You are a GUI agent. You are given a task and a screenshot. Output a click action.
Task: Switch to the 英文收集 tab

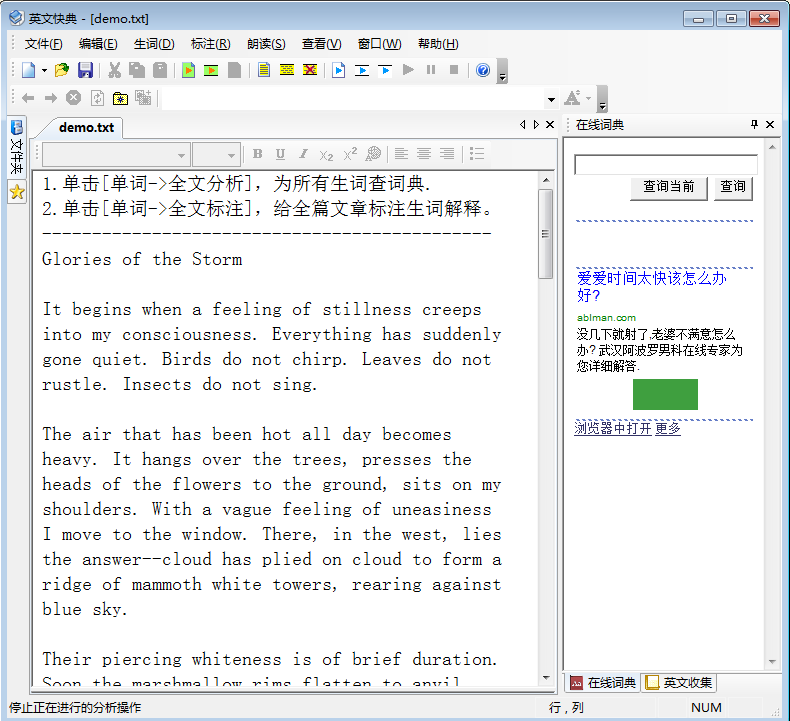679,683
